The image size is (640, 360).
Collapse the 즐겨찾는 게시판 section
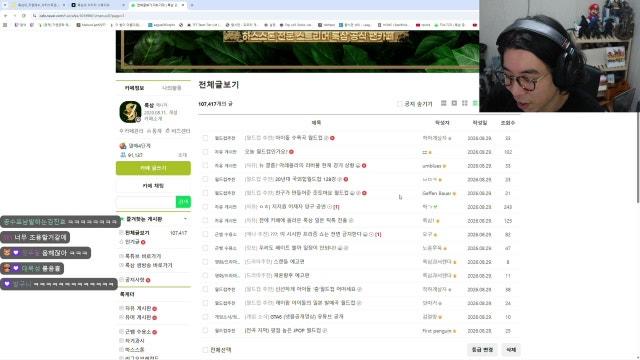[186, 219]
